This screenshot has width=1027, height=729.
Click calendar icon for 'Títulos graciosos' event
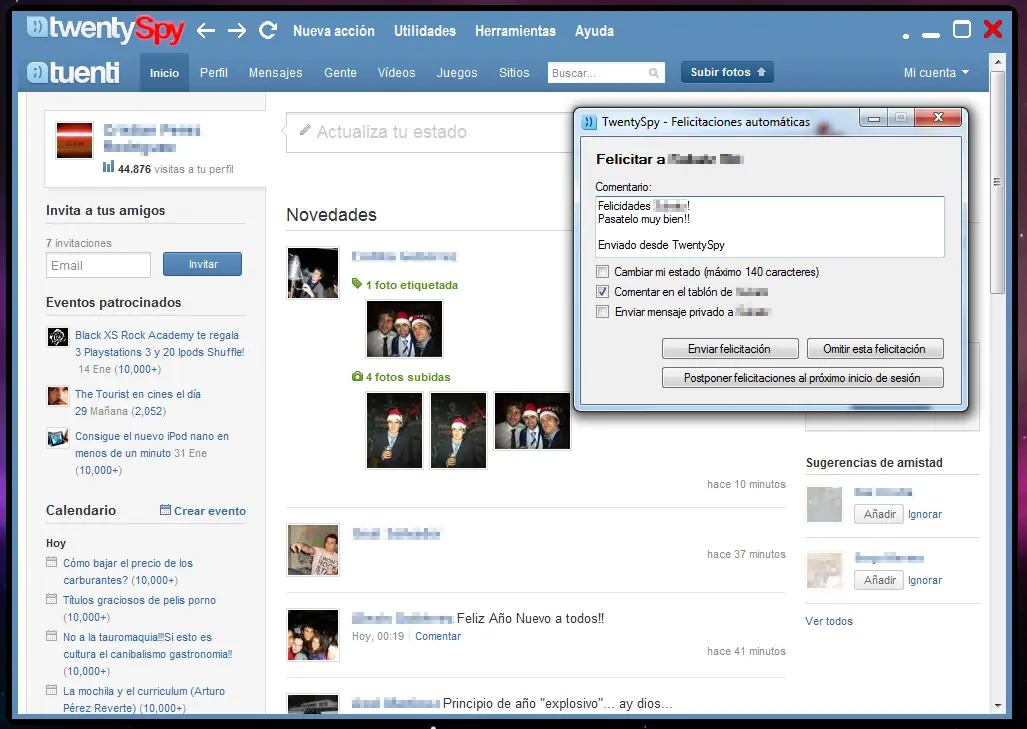pyautogui.click(x=52, y=599)
